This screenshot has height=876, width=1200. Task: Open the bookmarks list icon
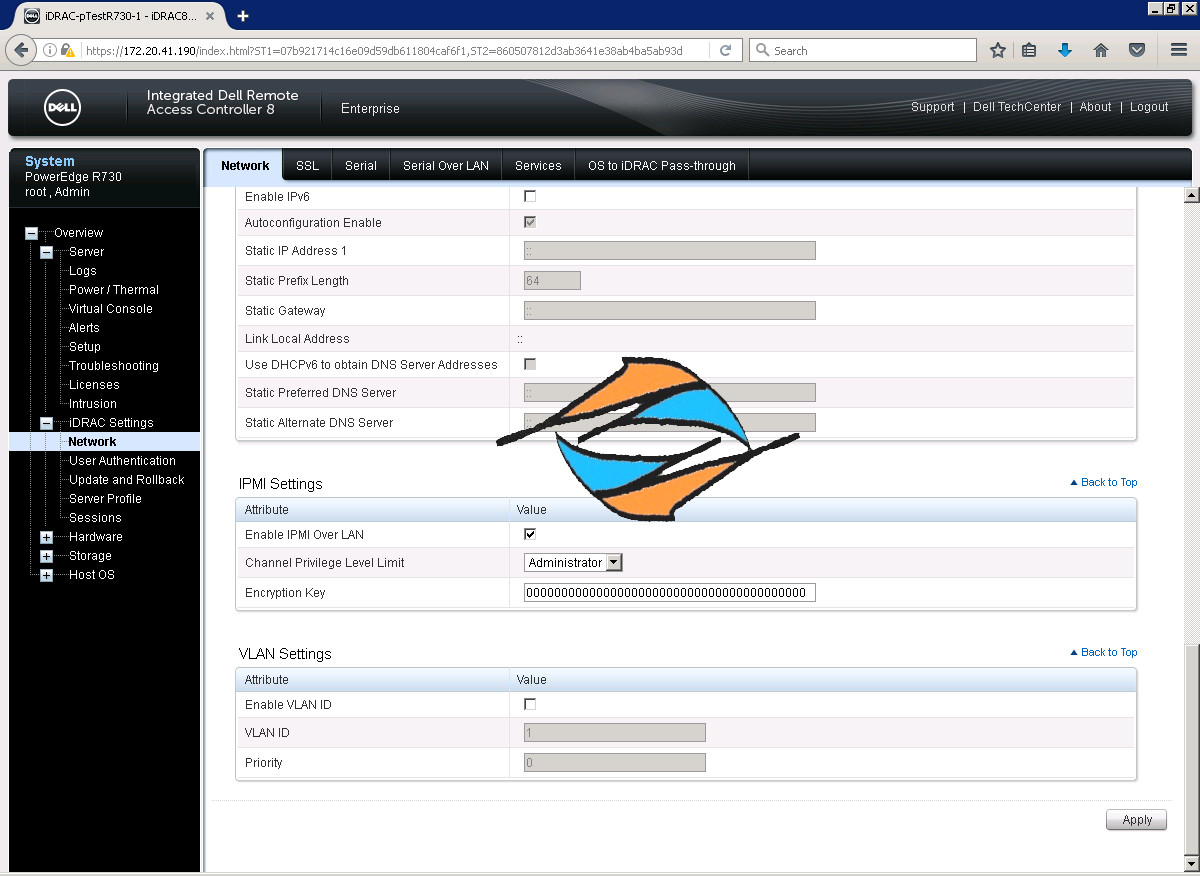tap(1029, 50)
